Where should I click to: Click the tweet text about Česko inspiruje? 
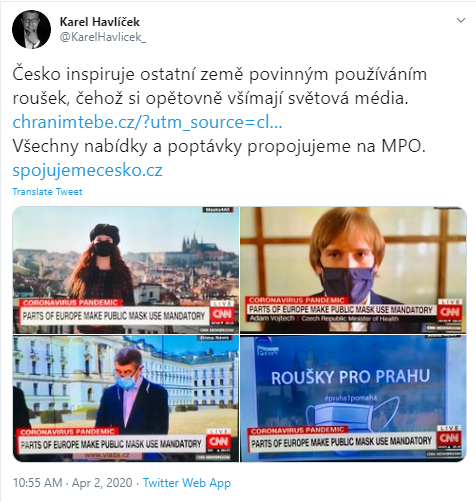coord(220,86)
